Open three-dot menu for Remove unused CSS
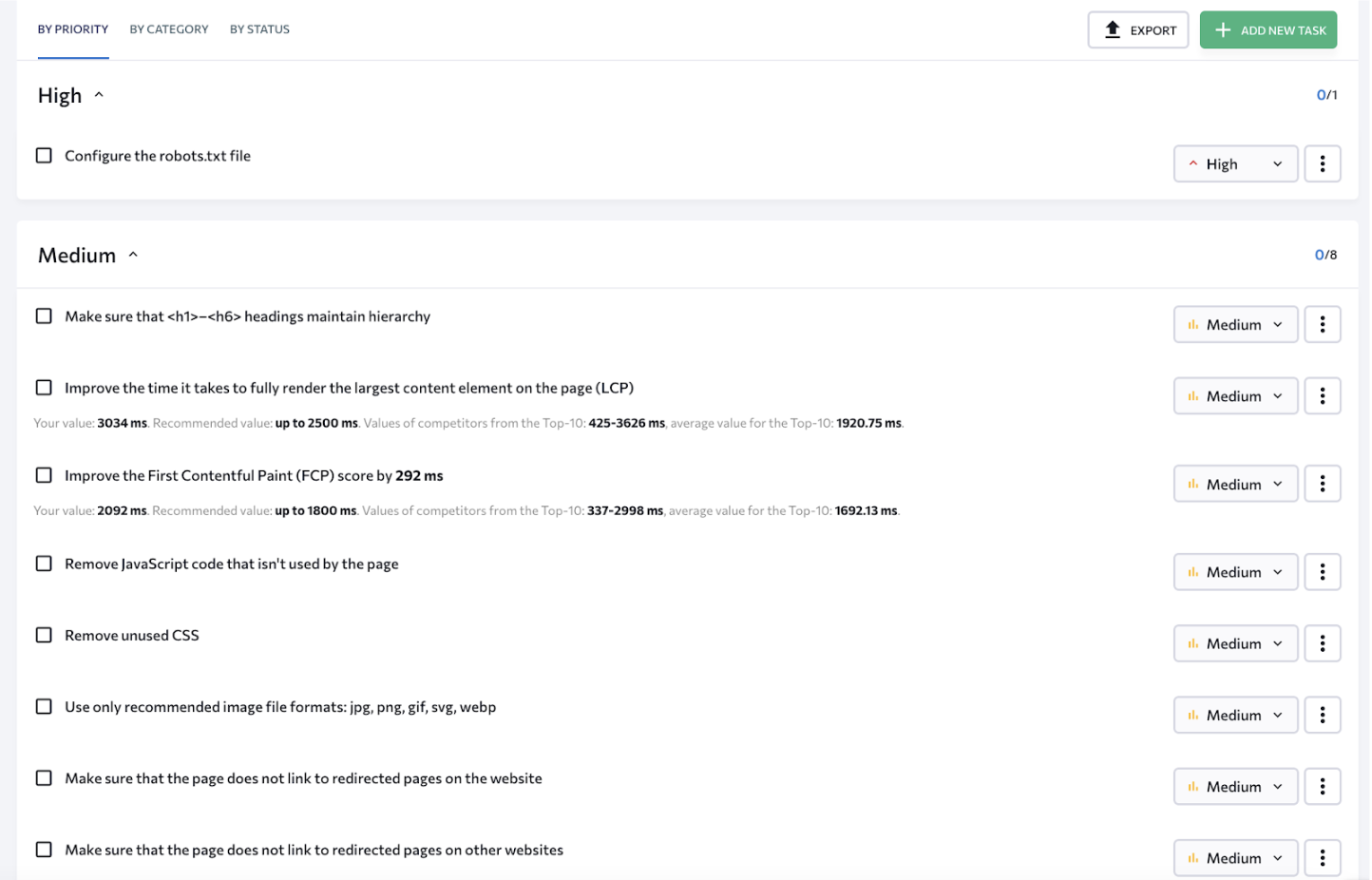This screenshot has height=880, width=1372. (1322, 643)
